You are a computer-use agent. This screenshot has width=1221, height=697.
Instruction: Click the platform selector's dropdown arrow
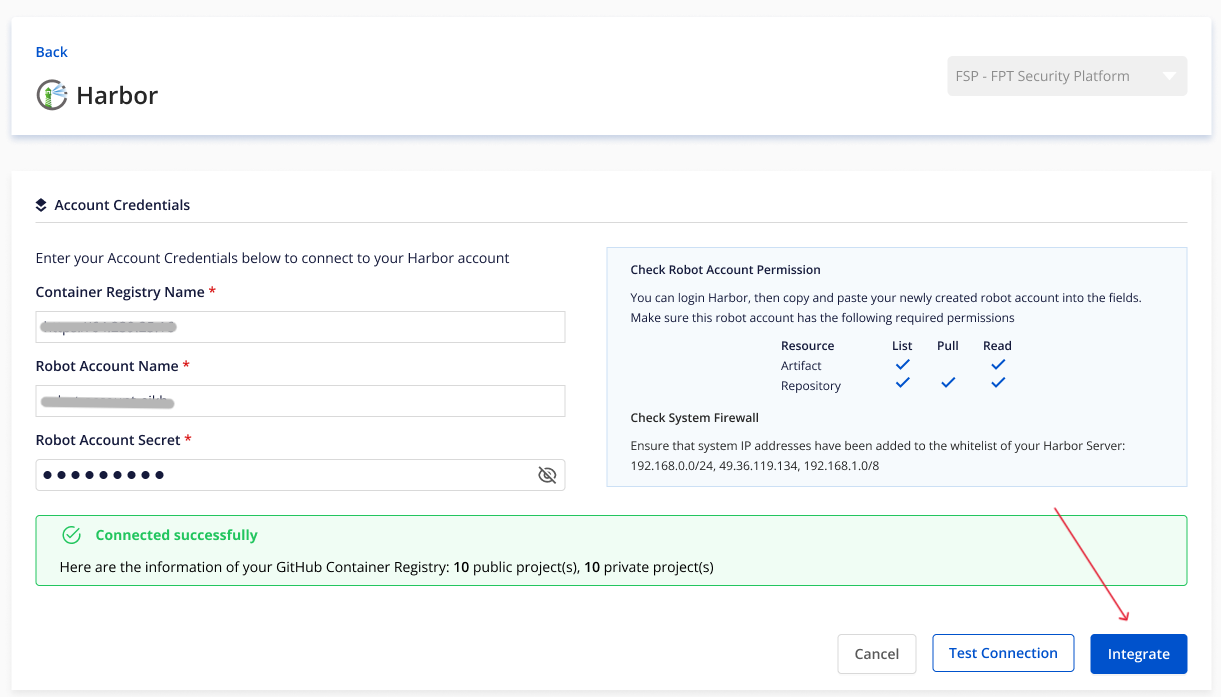coord(1169,76)
